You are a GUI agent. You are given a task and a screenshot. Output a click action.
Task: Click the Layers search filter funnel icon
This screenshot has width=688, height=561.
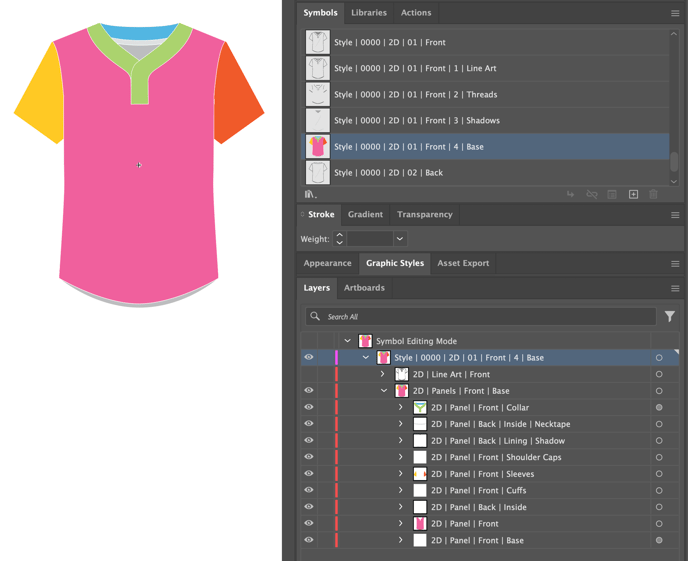pyautogui.click(x=669, y=316)
